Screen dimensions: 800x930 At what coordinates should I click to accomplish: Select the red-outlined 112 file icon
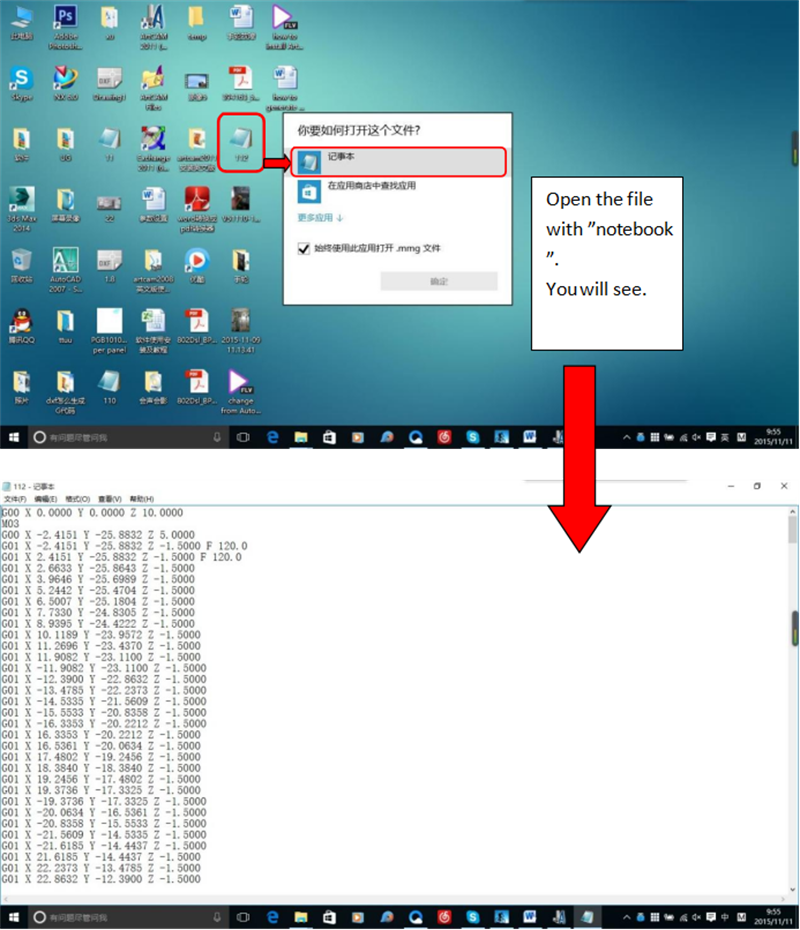pyautogui.click(x=240, y=140)
